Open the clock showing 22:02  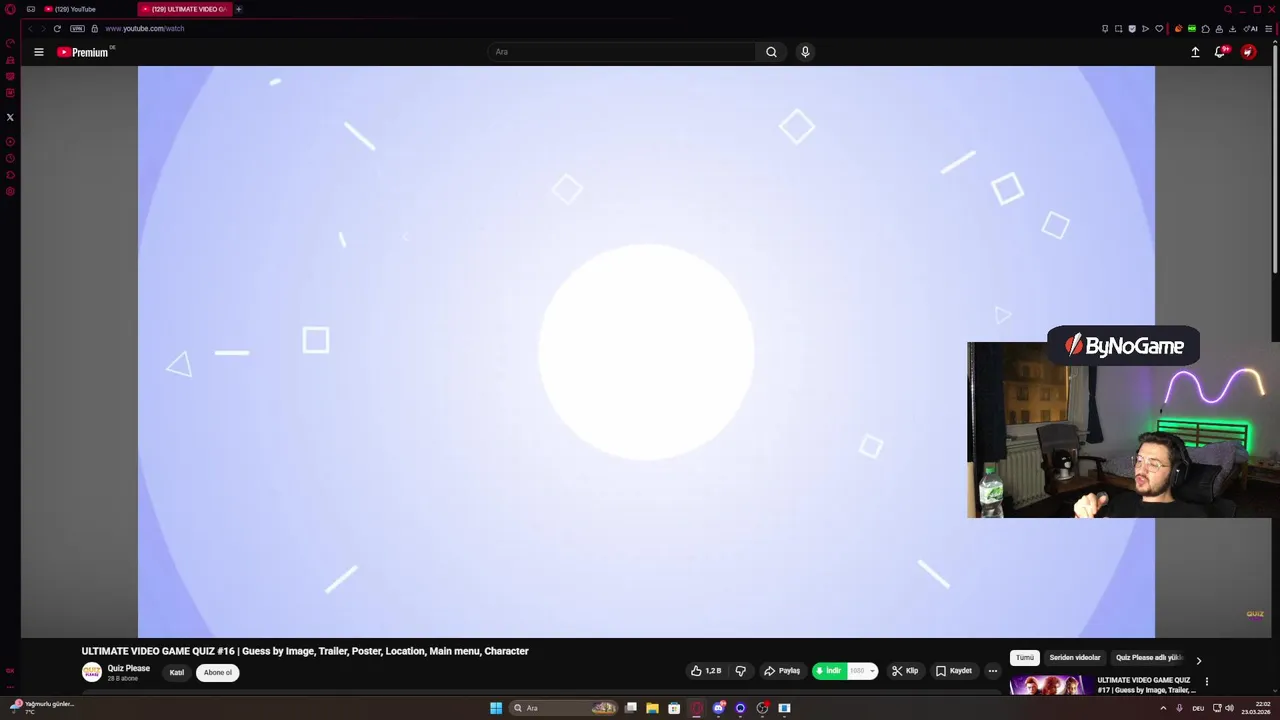pyautogui.click(x=1256, y=708)
